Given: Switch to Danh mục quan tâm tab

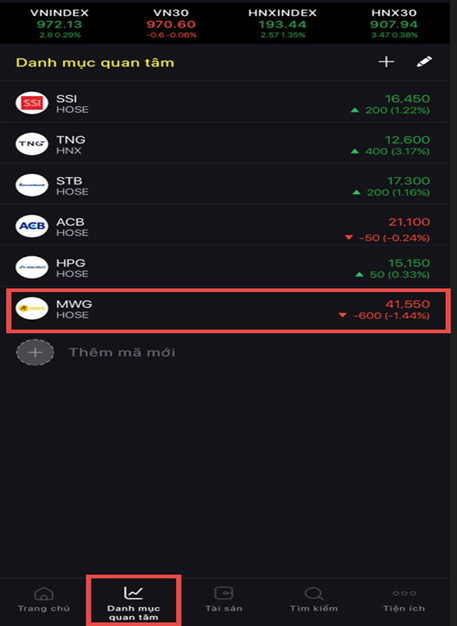Looking at the screenshot, I should [x=134, y=601].
